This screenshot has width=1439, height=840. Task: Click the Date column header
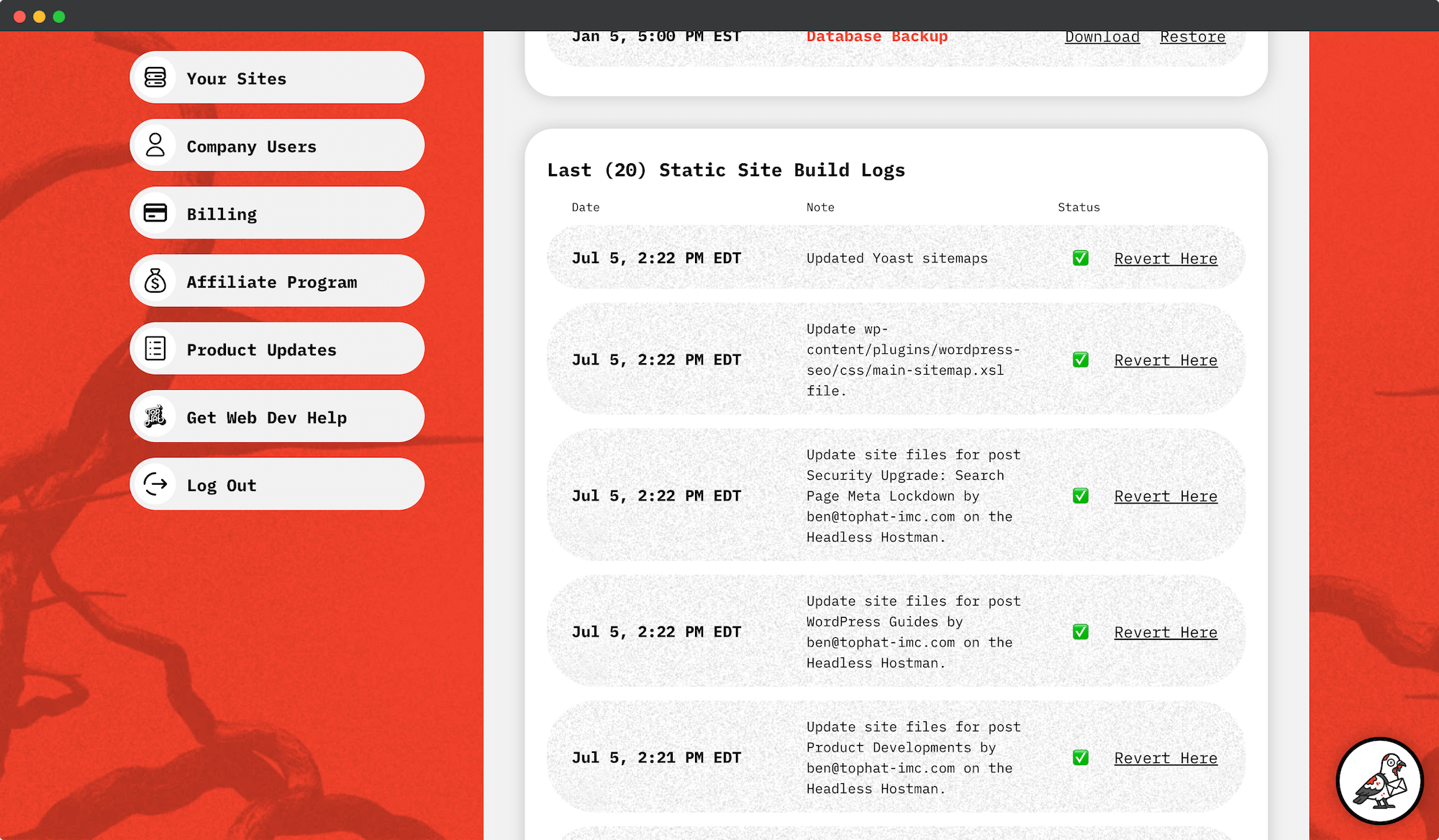pyautogui.click(x=586, y=207)
